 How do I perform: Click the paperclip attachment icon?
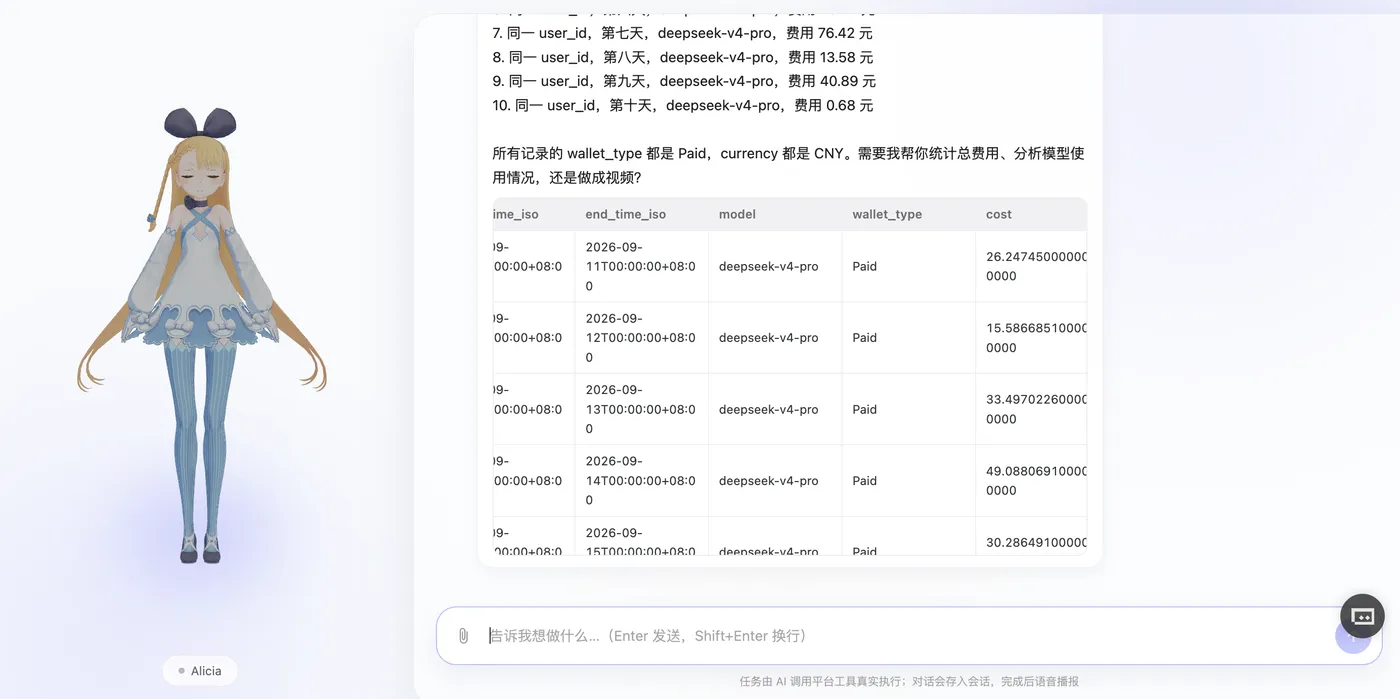pyautogui.click(x=463, y=636)
